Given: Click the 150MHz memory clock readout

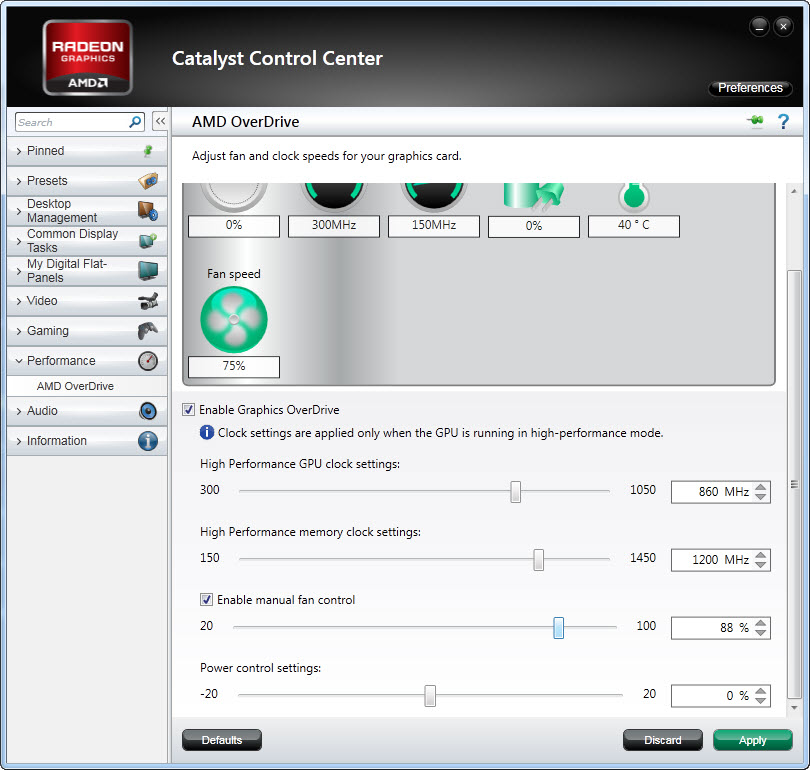Looking at the screenshot, I should [434, 226].
